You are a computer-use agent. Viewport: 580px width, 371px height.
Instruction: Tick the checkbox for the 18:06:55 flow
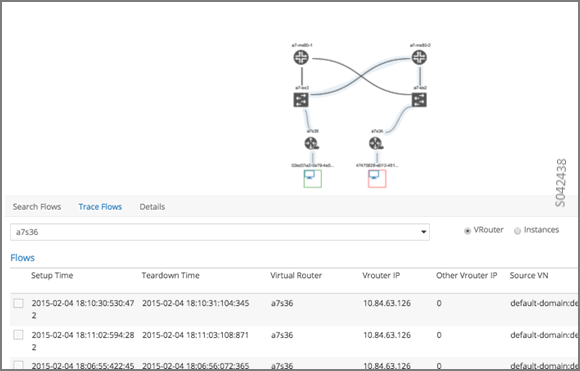point(18,365)
